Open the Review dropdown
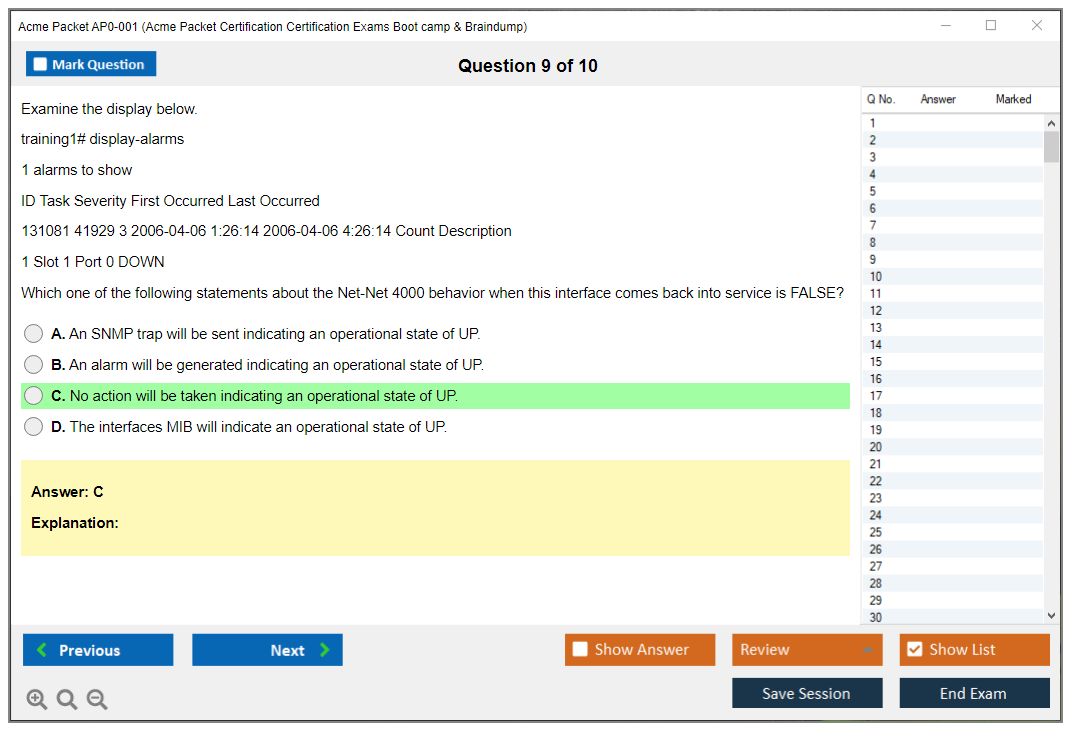 coord(806,650)
